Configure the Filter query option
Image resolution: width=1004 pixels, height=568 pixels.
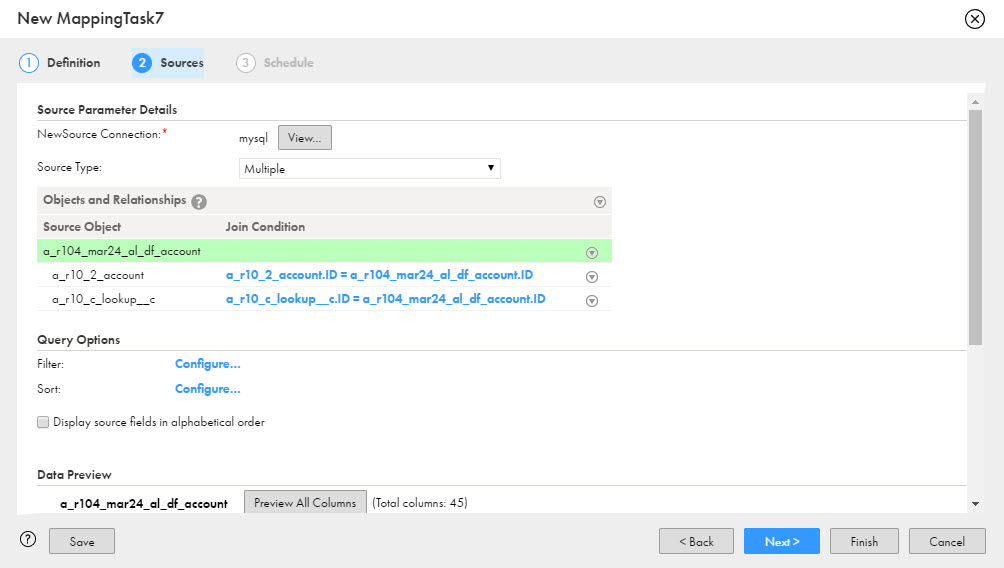point(208,364)
